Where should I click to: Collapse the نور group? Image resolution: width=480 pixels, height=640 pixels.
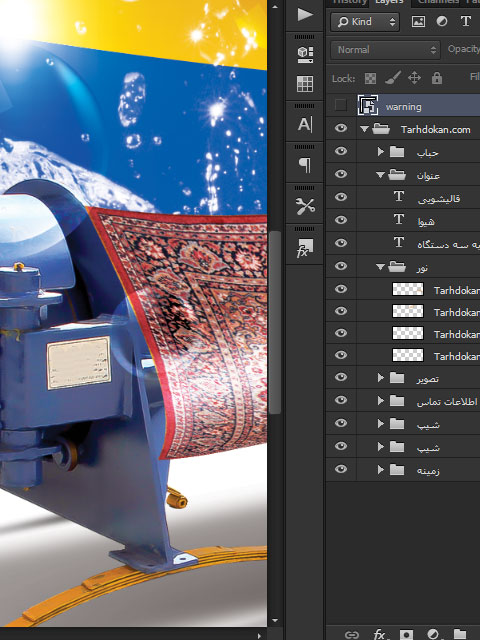pyautogui.click(x=380, y=267)
